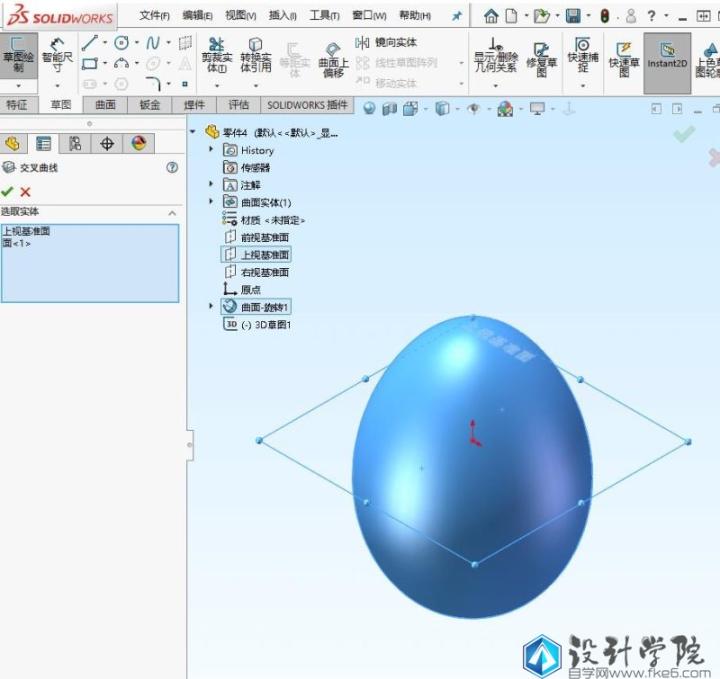This screenshot has height=679, width=720.
Task: Click the Open file icon
Action: pyautogui.click(x=541, y=17)
